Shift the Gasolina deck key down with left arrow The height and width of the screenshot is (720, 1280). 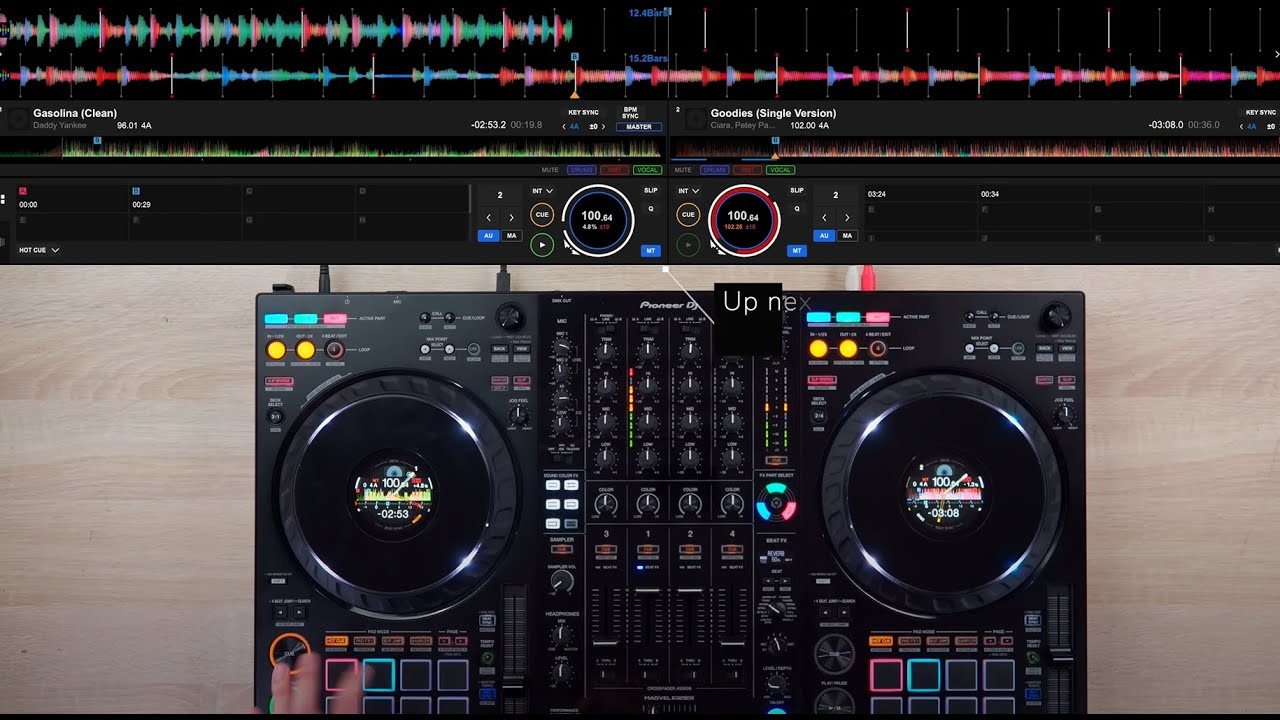click(564, 127)
